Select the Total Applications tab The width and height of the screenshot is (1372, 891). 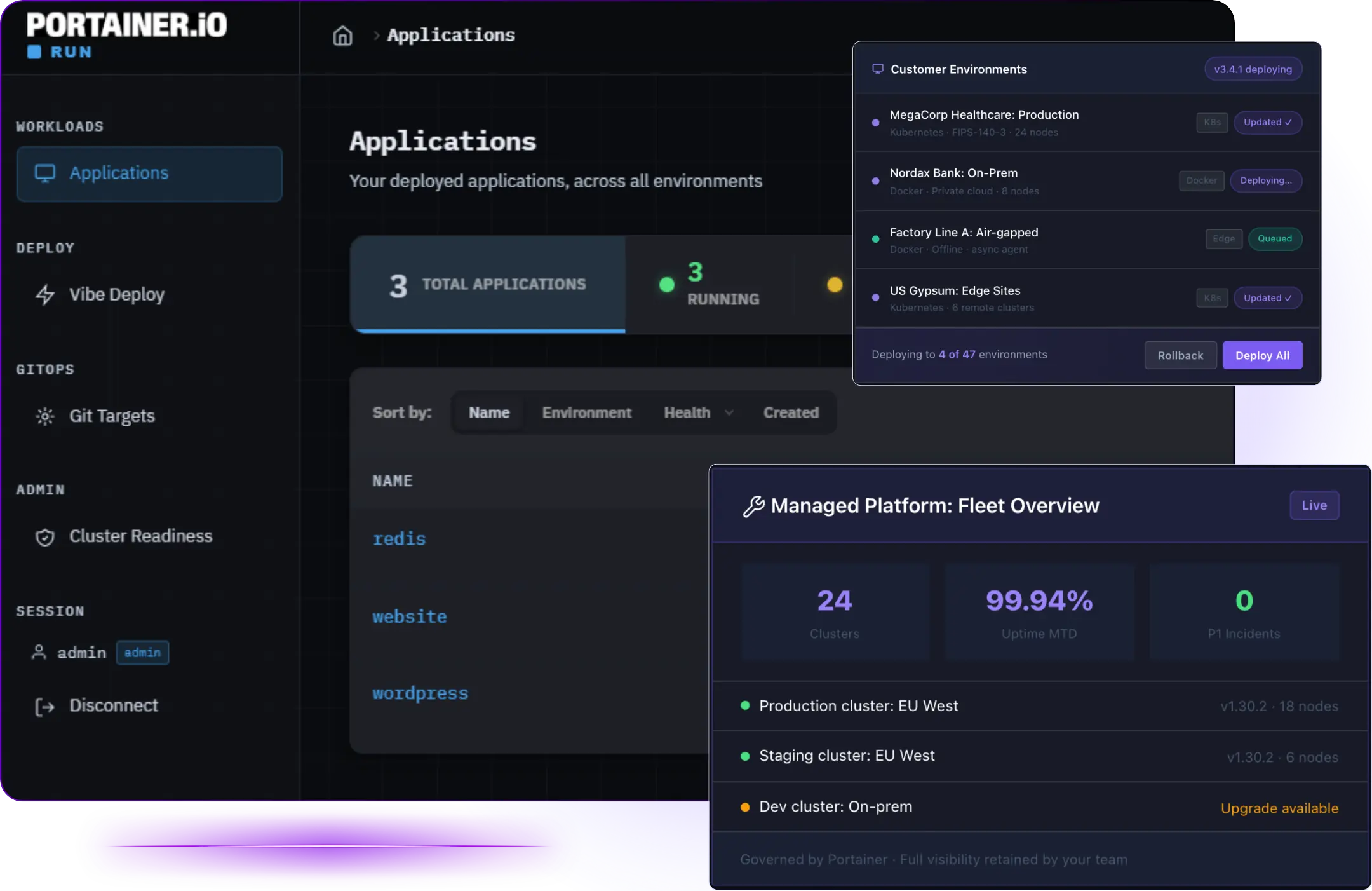point(488,284)
